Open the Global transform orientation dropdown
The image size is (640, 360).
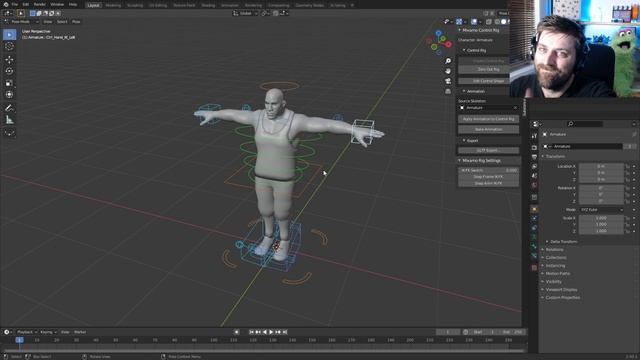coord(245,13)
